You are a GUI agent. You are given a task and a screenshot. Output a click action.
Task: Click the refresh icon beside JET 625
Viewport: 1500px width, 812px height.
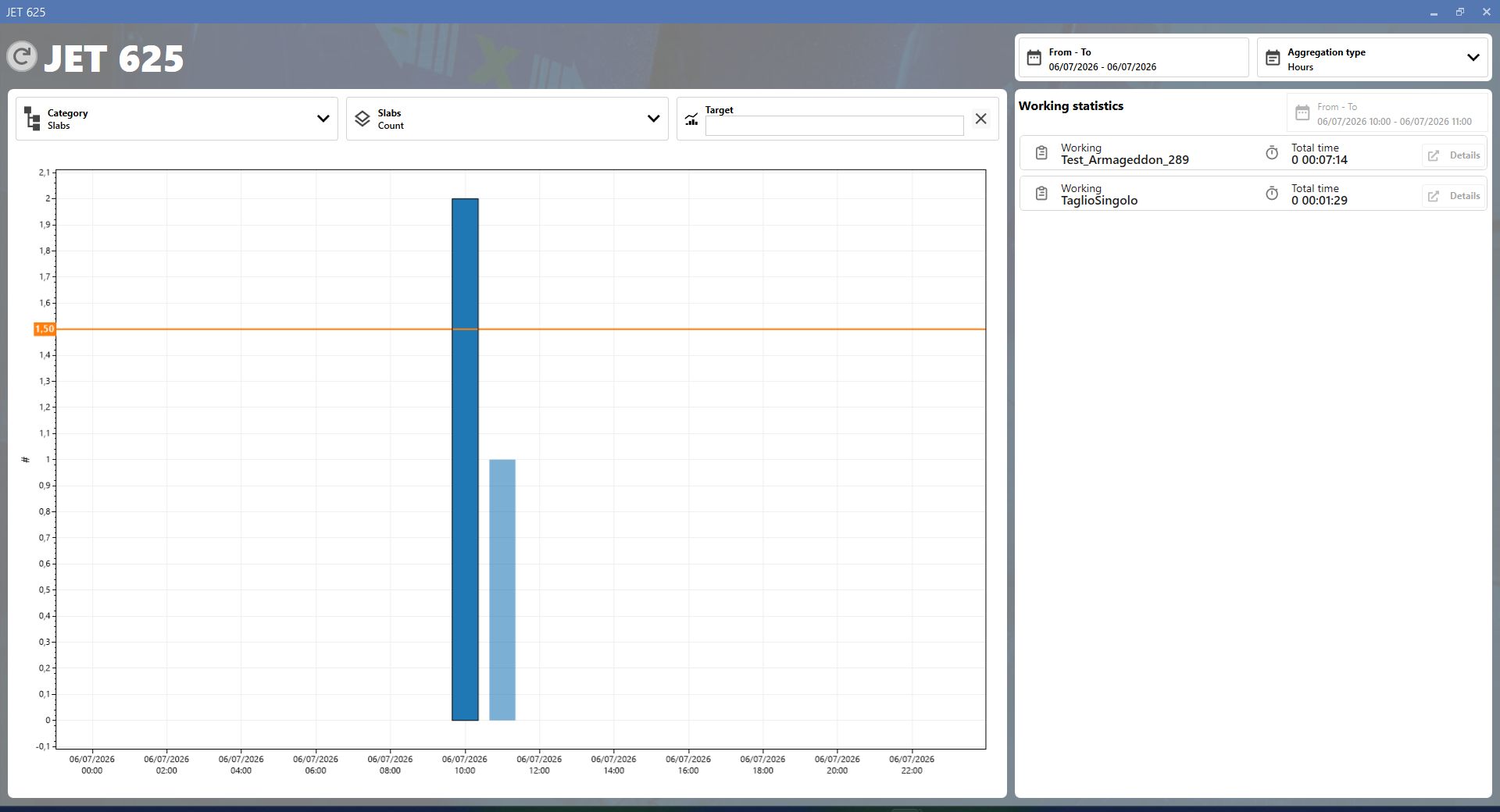click(x=22, y=56)
